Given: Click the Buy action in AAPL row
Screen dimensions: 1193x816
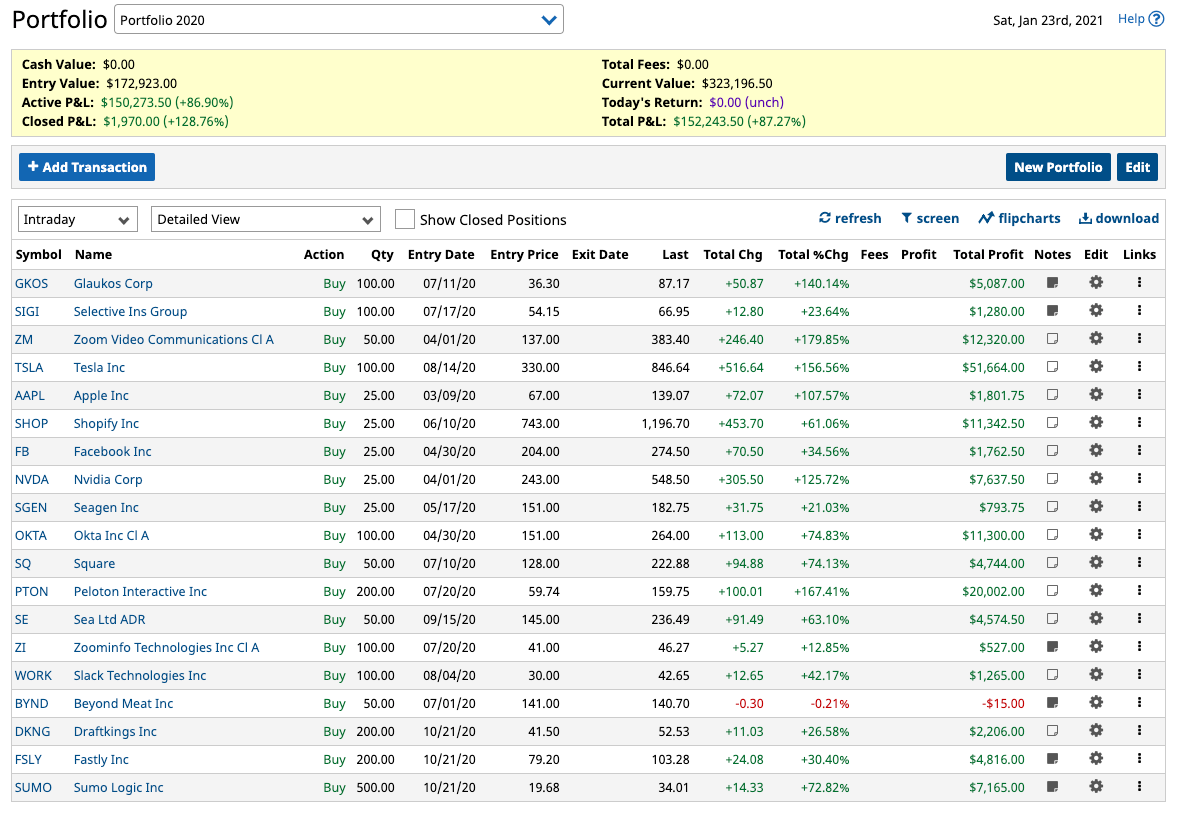Looking at the screenshot, I should (x=334, y=396).
